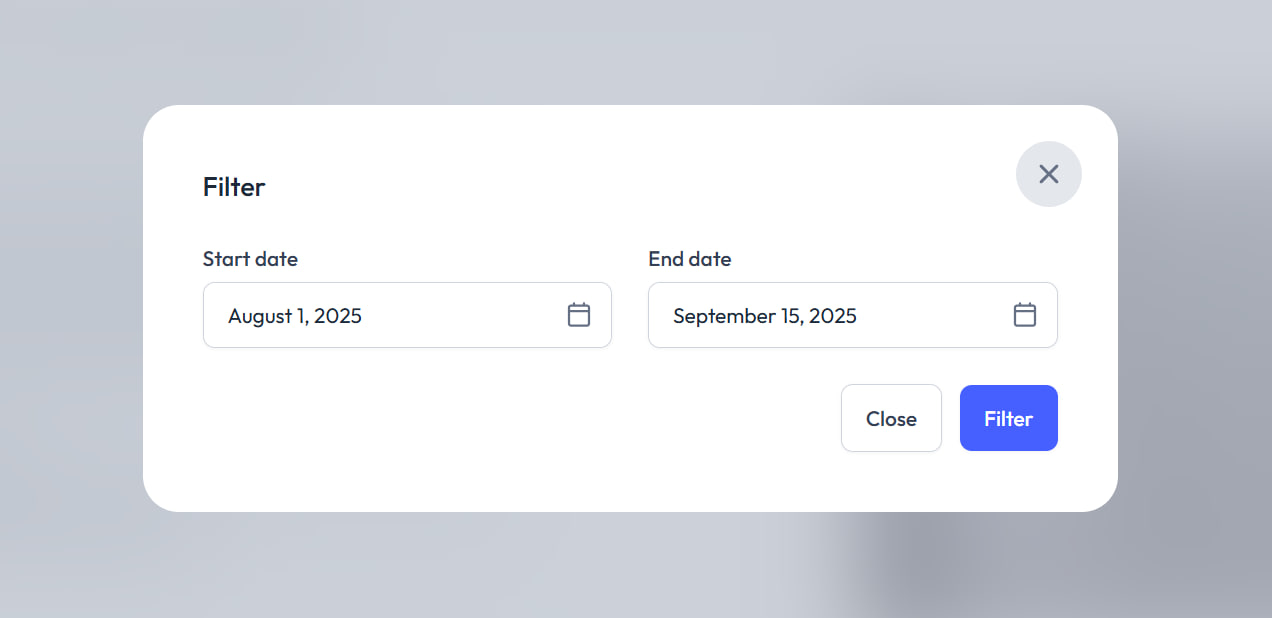Click the September 15, 2025 date field
This screenshot has width=1272, height=618.
(x=820, y=316)
